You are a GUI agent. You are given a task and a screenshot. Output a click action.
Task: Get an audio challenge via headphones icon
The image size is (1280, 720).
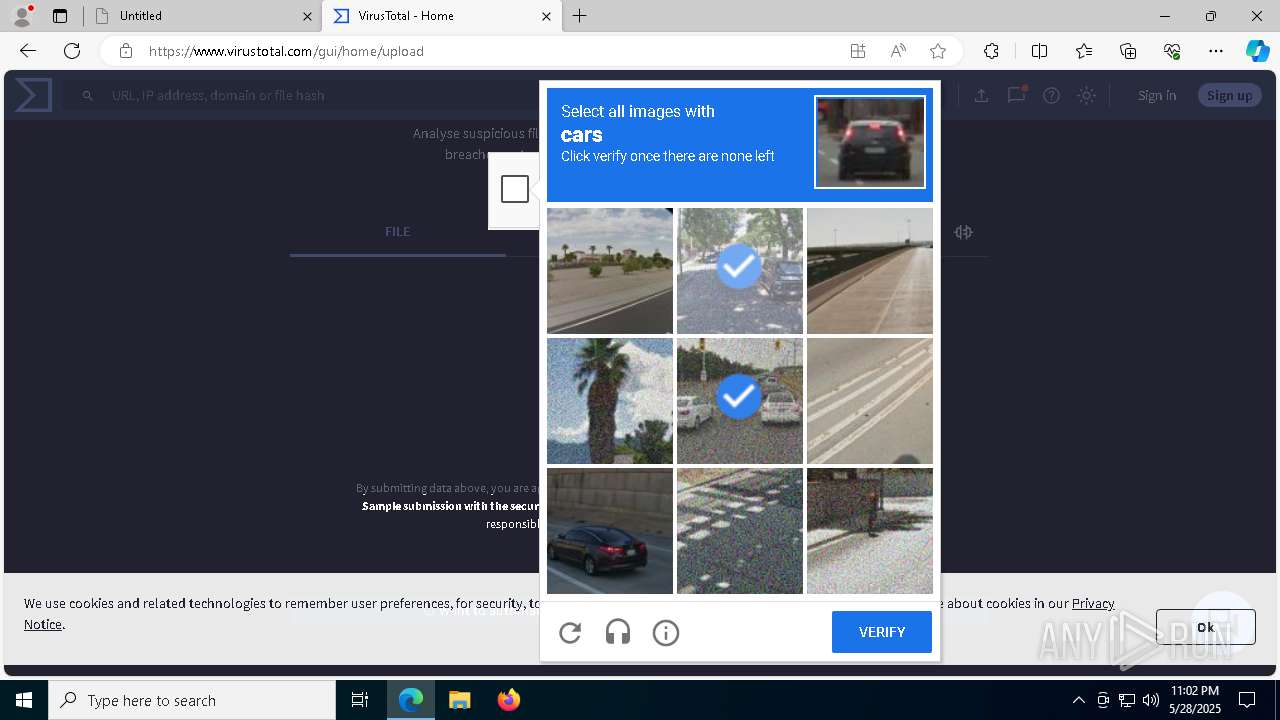click(x=618, y=633)
